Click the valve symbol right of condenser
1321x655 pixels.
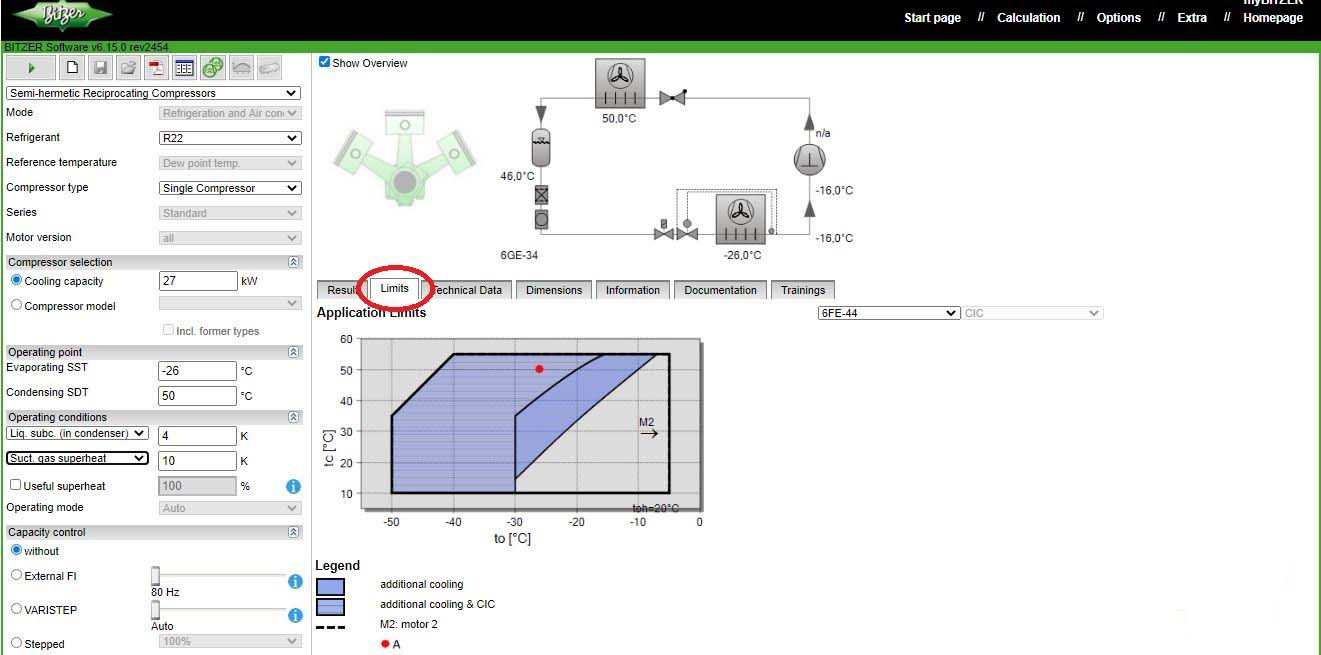click(x=673, y=97)
